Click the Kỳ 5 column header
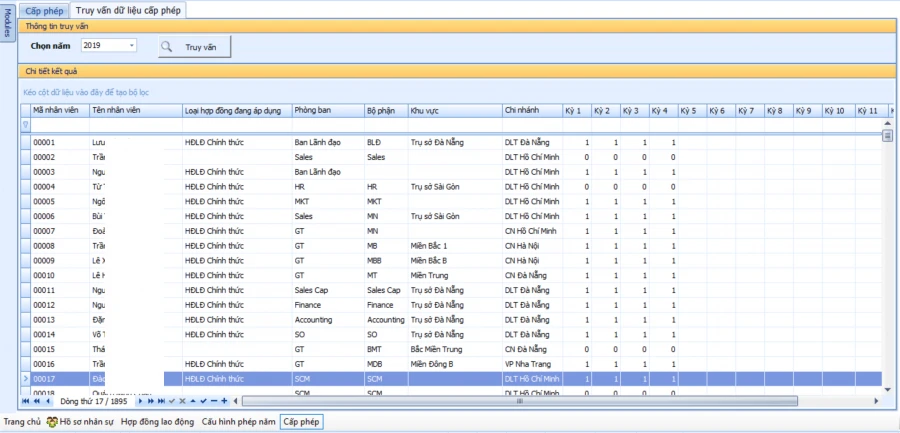Image resolution: width=900 pixels, height=433 pixels. (x=692, y=111)
